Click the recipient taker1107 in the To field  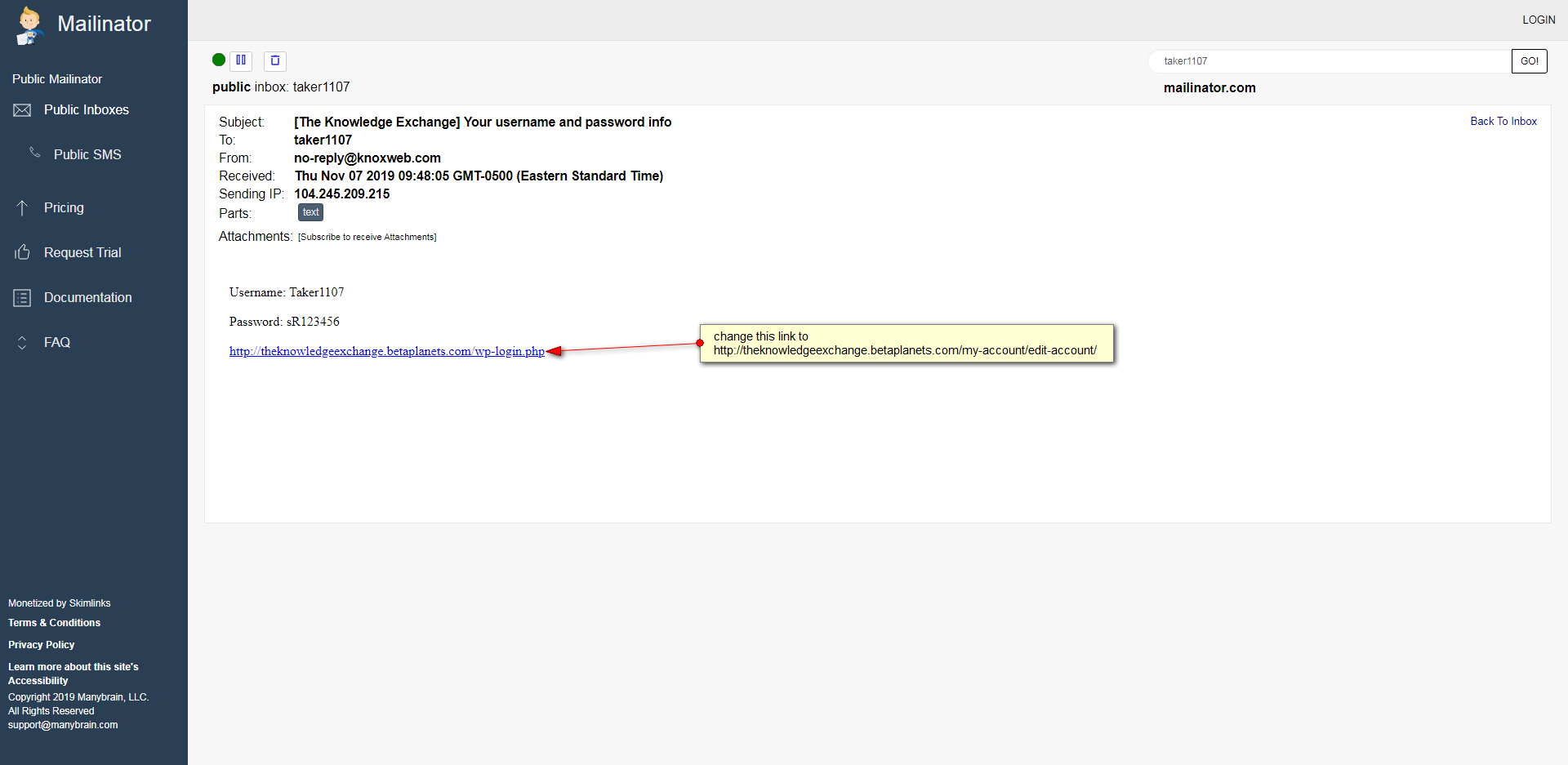point(323,140)
